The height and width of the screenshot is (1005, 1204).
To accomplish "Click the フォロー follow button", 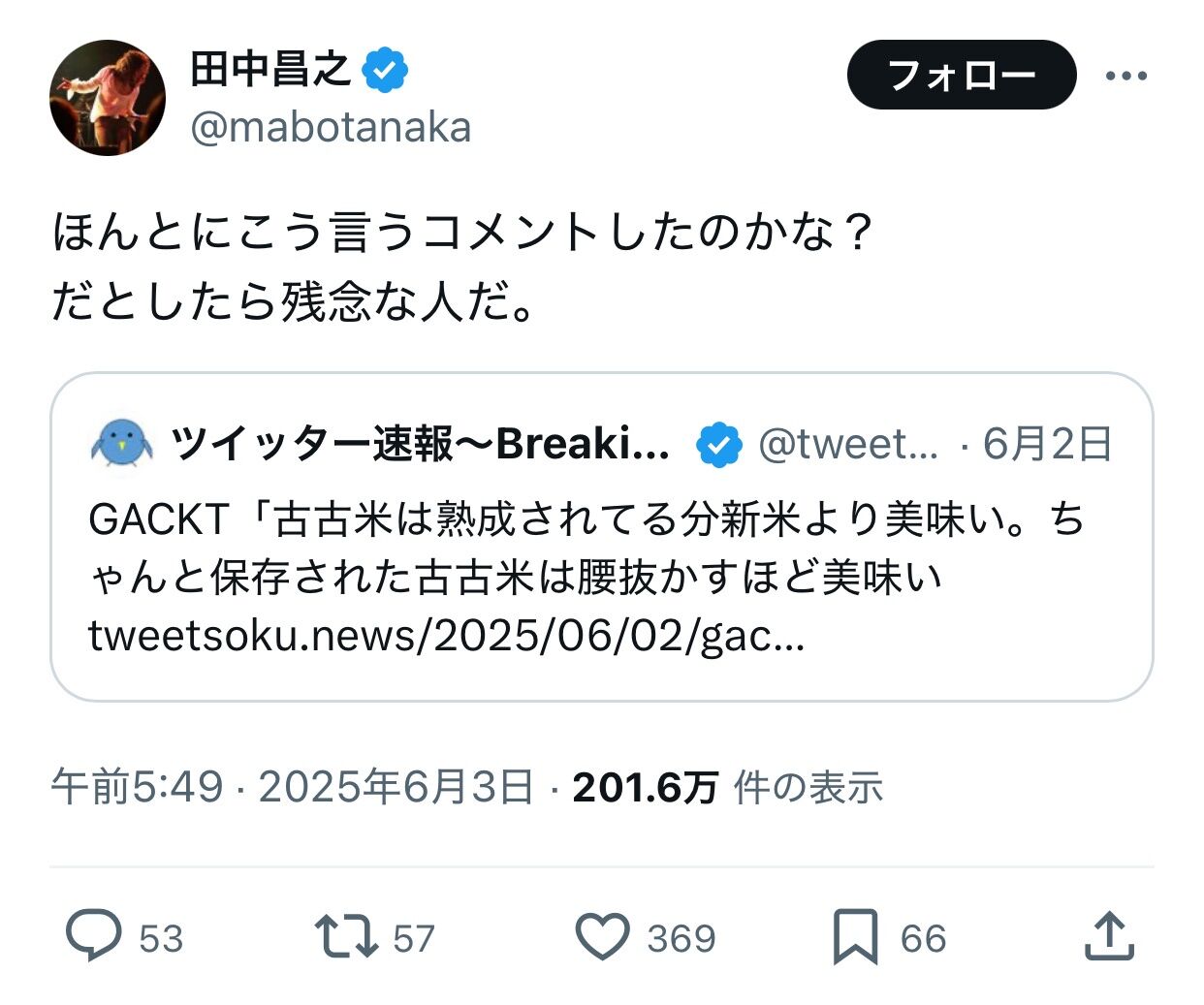I will 961,75.
